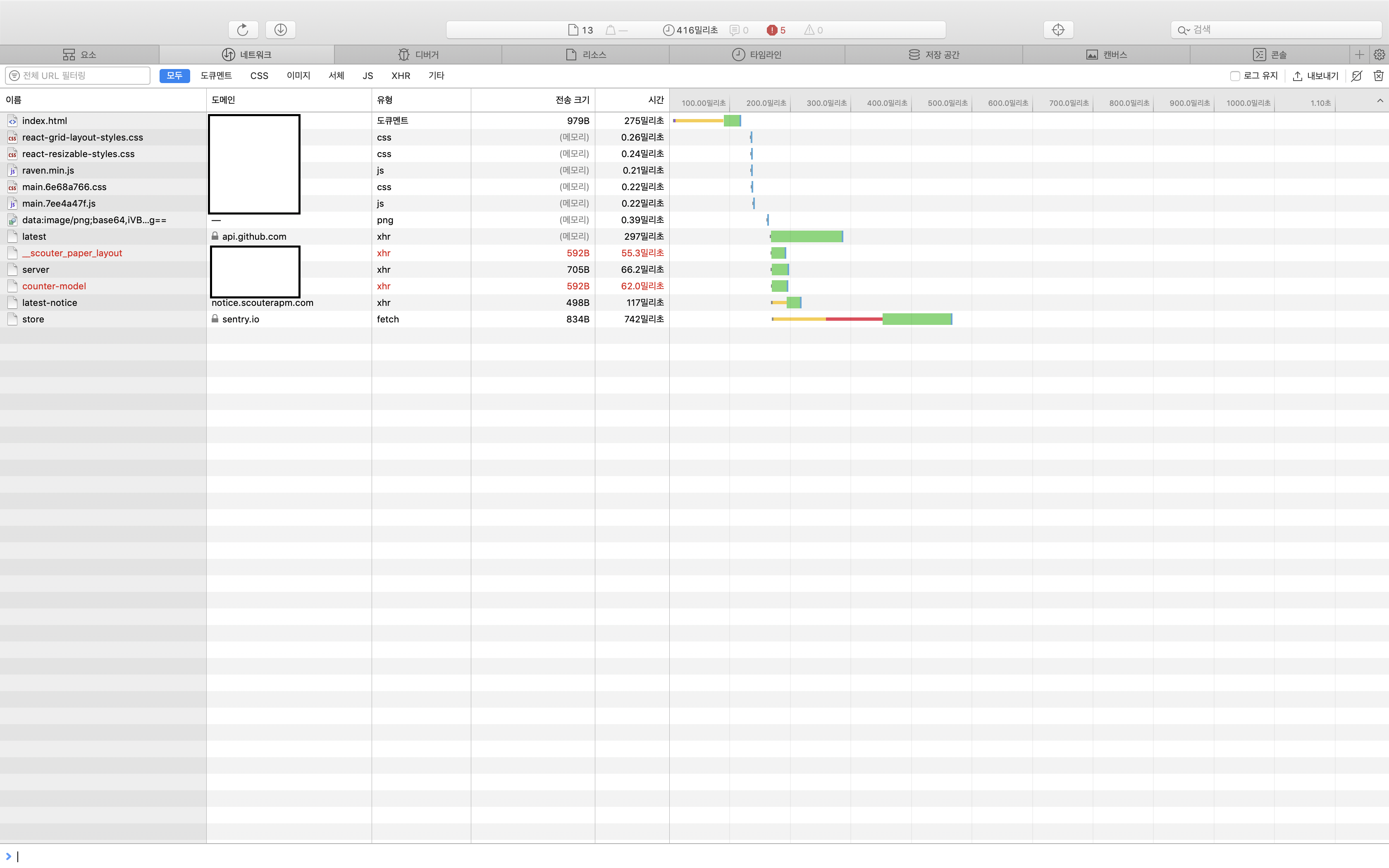Click the red errors count indicator
Image resolution: width=1389 pixels, height=868 pixels.
(x=776, y=30)
